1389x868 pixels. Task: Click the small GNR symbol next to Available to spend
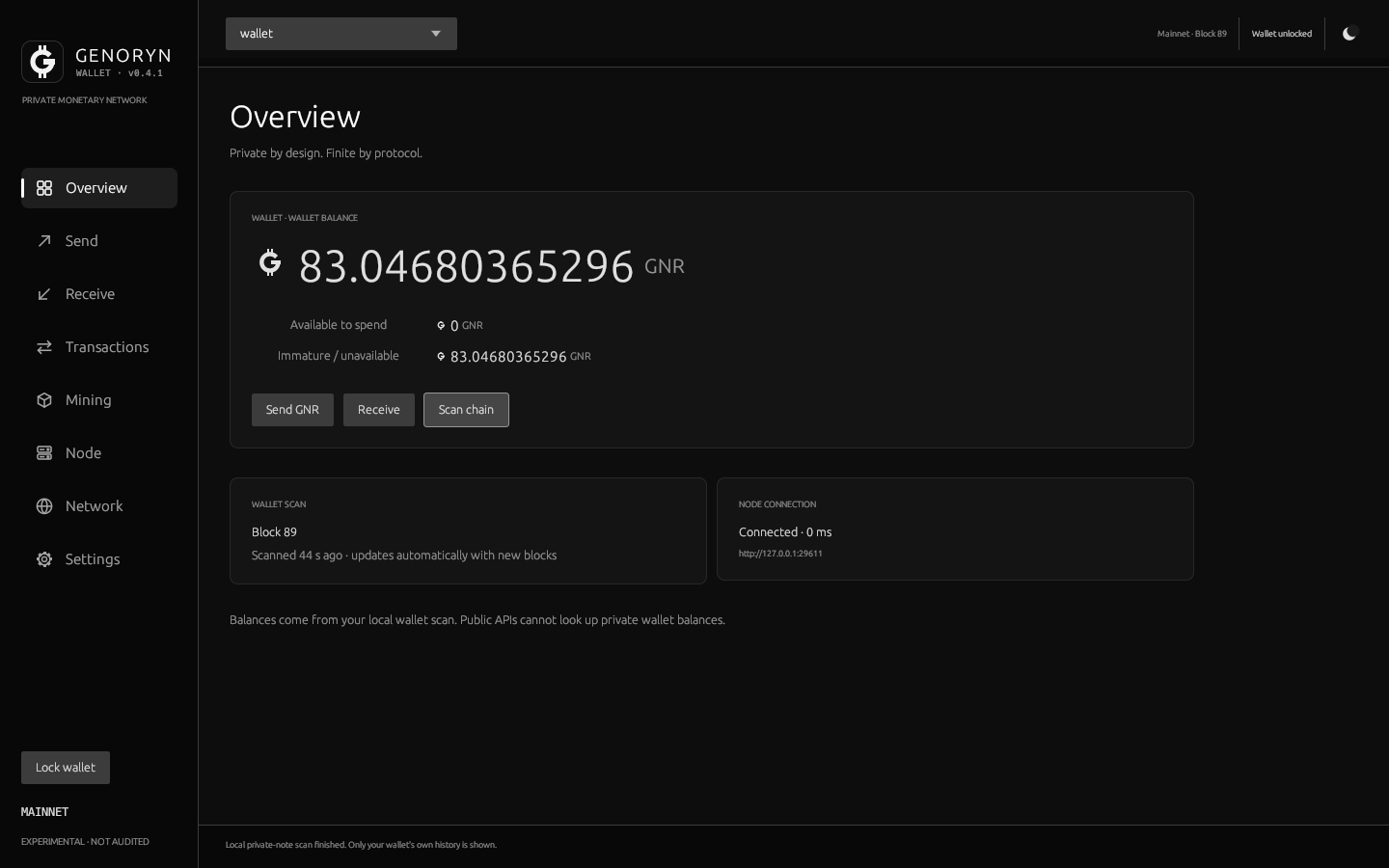click(x=441, y=326)
